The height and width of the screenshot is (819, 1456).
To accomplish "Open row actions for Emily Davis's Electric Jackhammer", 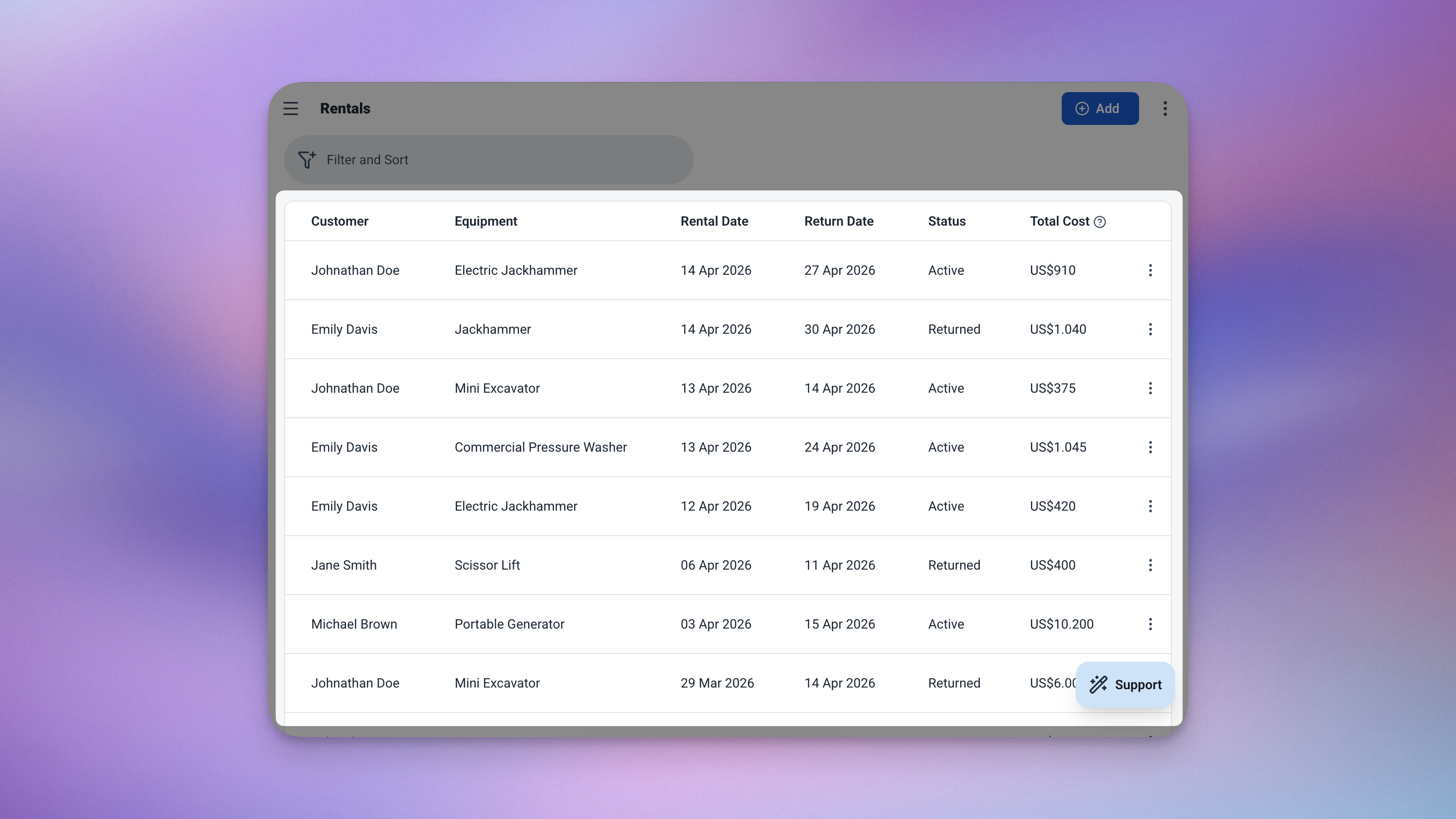I will (x=1150, y=506).
